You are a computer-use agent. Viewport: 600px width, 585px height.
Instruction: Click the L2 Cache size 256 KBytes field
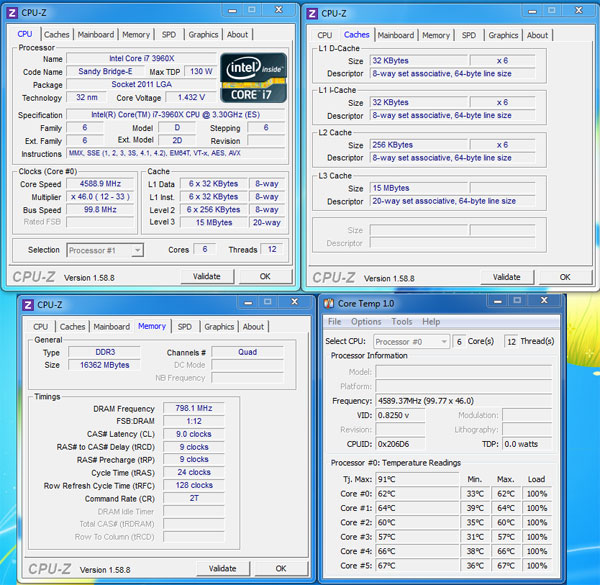coord(419,145)
